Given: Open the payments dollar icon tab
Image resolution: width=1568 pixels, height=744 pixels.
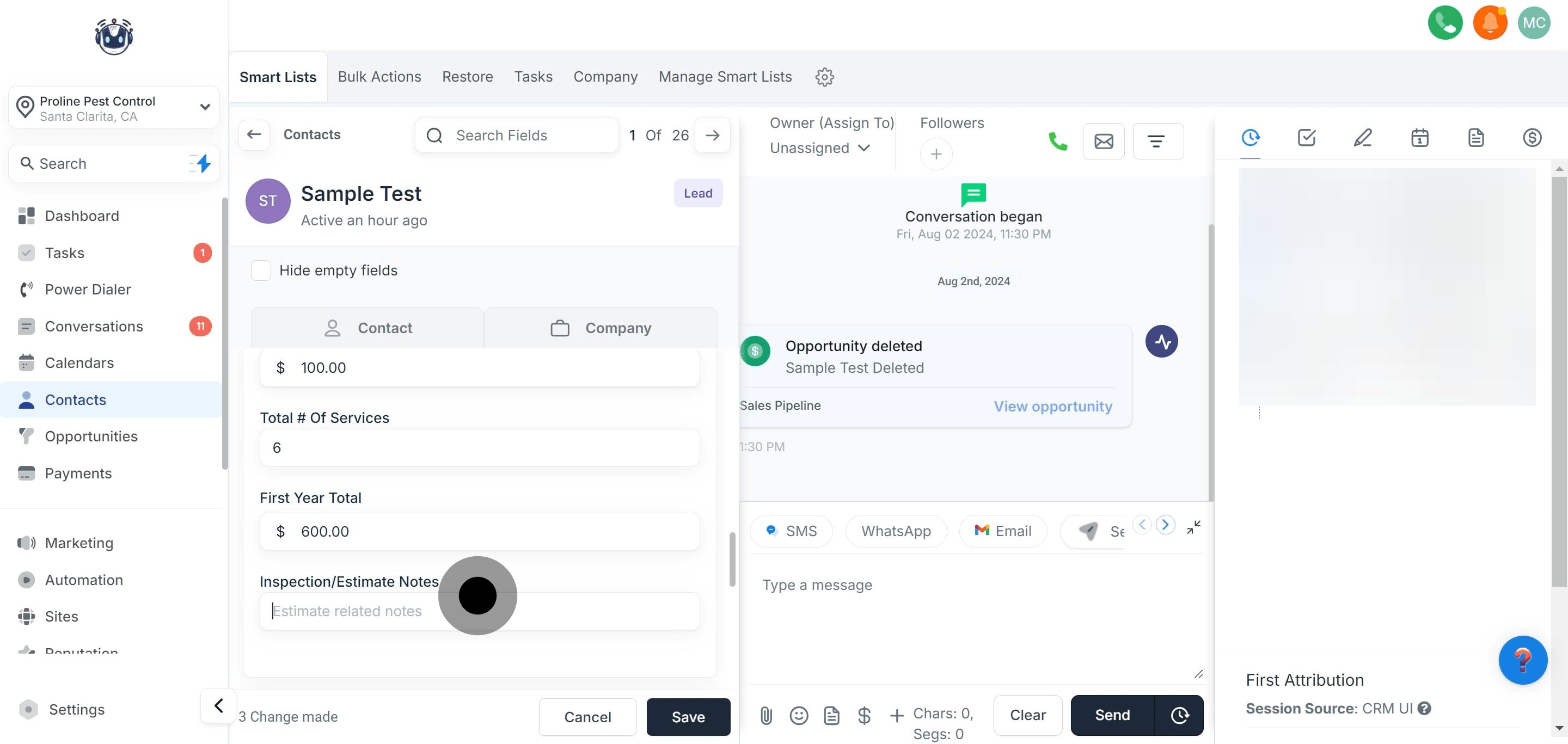Looking at the screenshot, I should point(1532,138).
